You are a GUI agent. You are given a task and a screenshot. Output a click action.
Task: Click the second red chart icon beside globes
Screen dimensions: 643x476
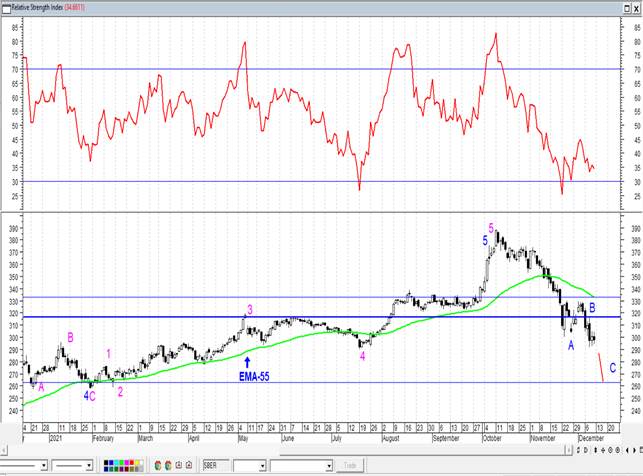(189, 465)
